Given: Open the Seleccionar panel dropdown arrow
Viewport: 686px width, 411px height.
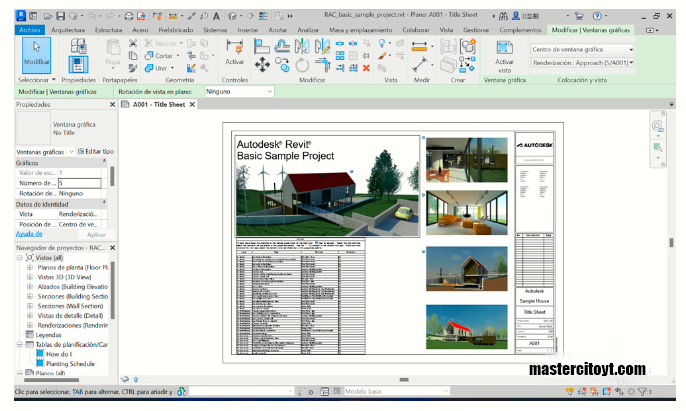Looking at the screenshot, I should pyautogui.click(x=54, y=80).
